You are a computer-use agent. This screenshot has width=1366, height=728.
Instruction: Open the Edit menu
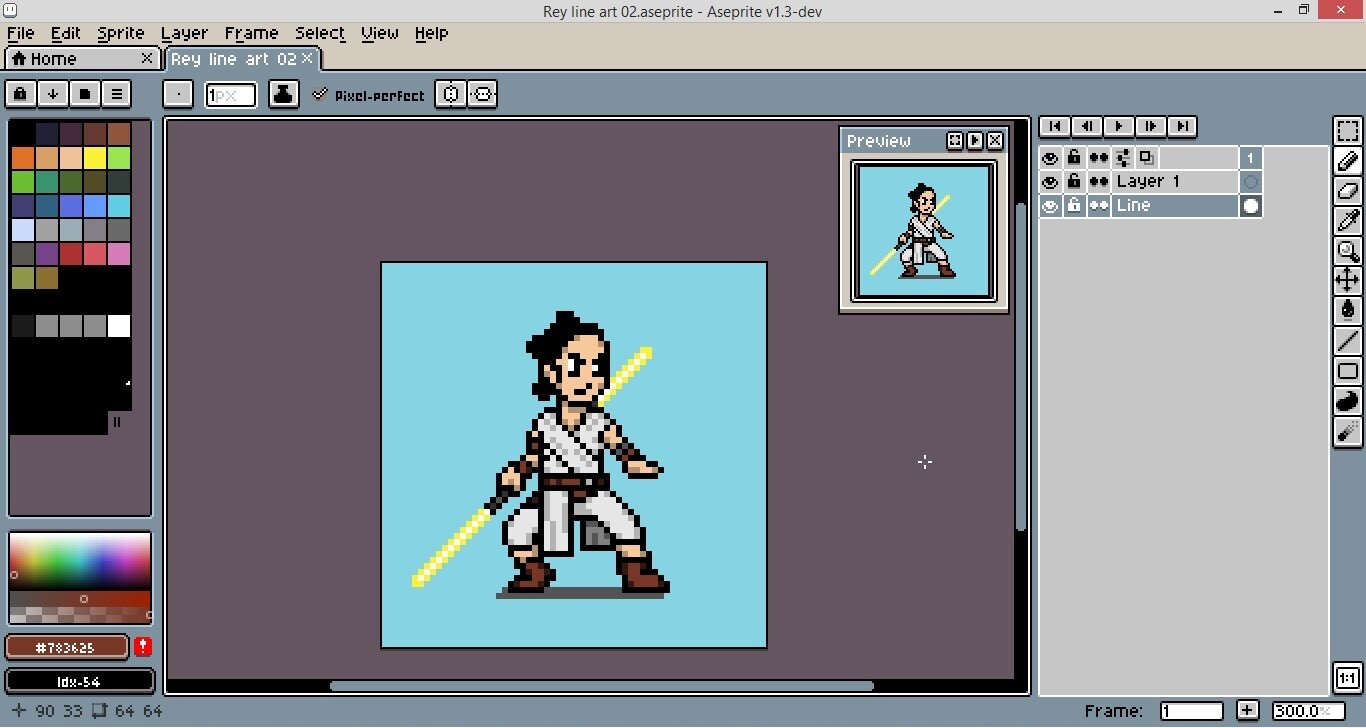[66, 33]
